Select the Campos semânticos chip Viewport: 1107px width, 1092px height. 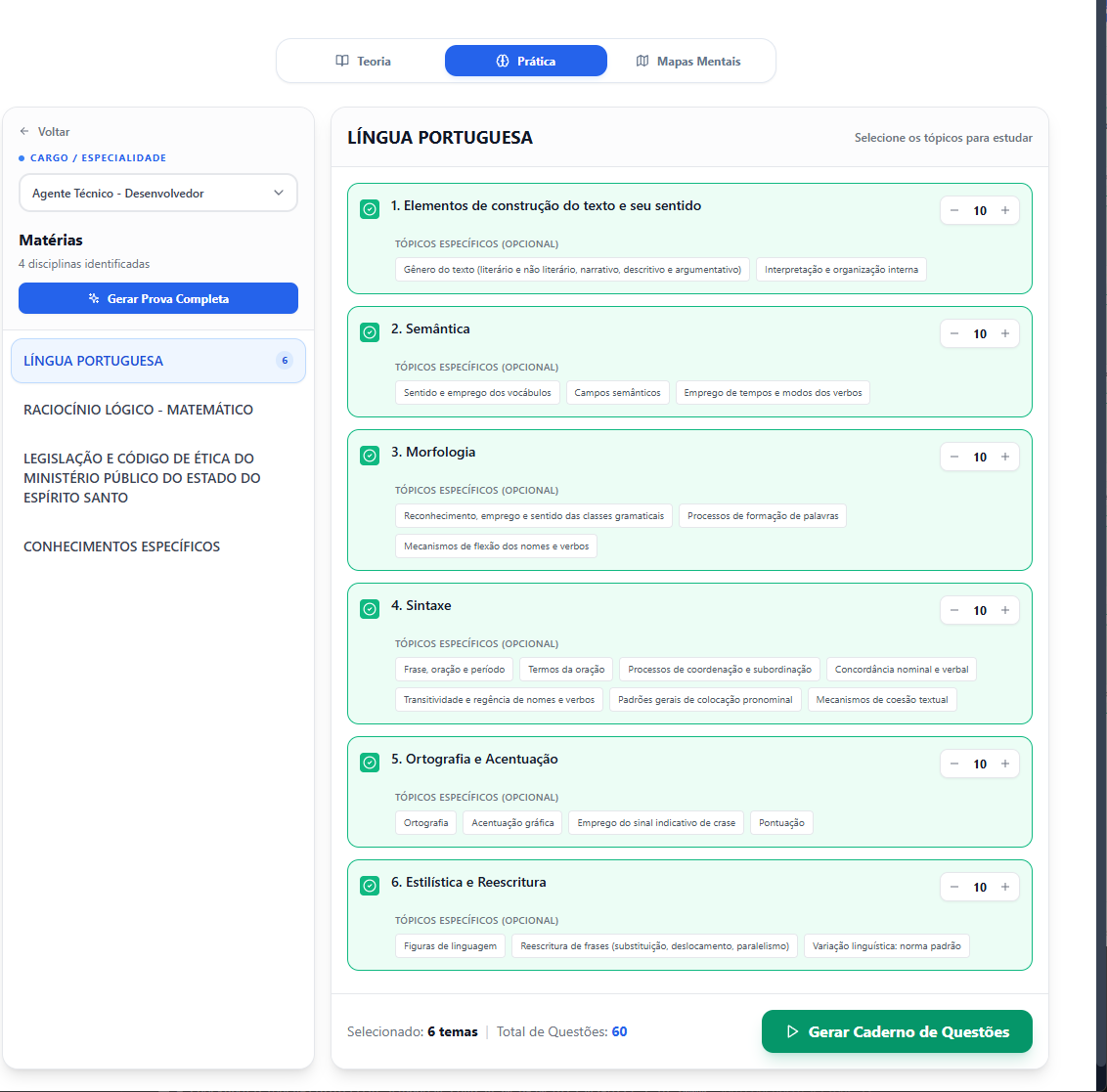(x=617, y=392)
